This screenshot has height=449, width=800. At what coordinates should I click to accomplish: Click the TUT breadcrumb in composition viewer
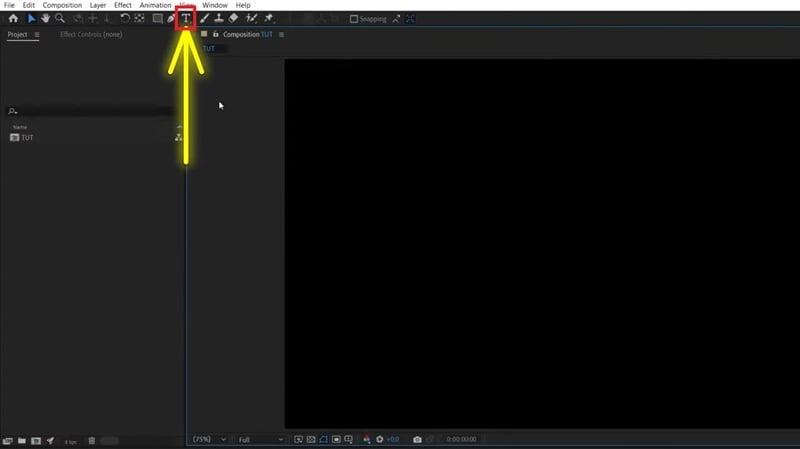[x=209, y=48]
